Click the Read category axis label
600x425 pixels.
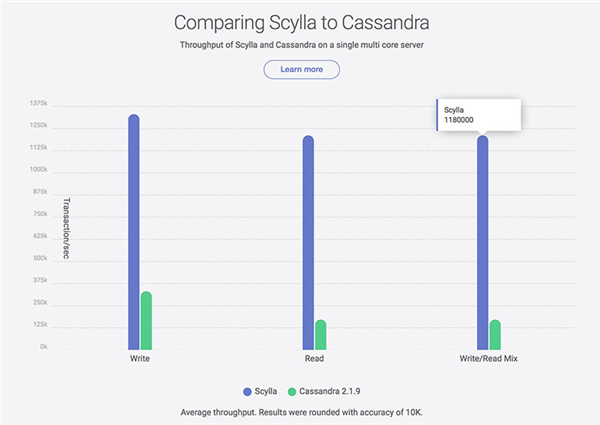coord(314,357)
